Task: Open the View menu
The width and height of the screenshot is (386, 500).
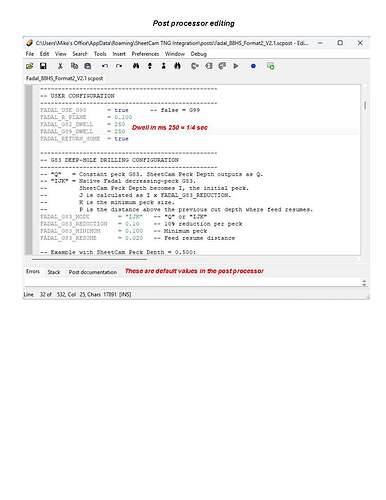Action: pos(61,54)
